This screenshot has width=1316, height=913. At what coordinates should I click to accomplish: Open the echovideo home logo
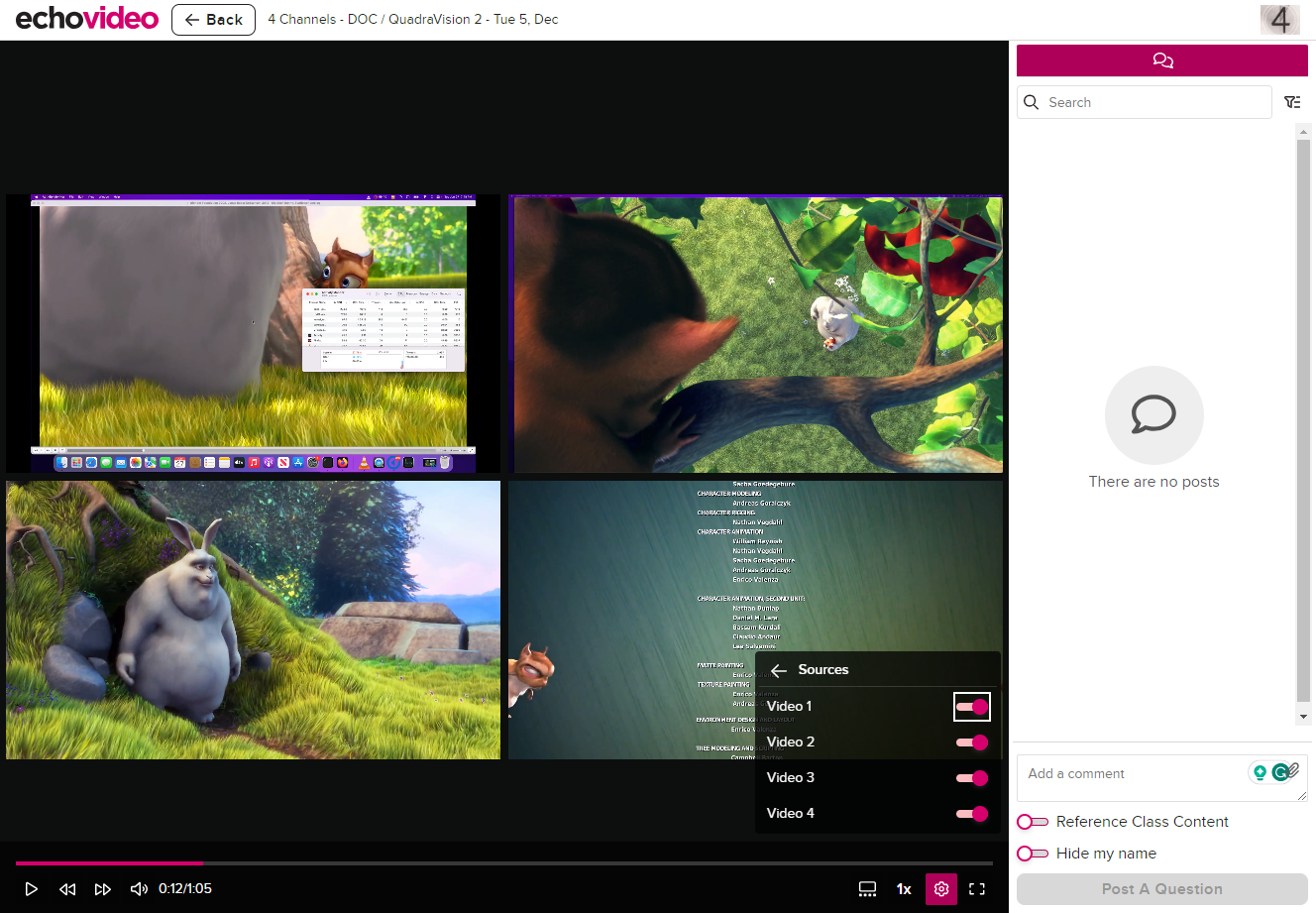pyautogui.click(x=87, y=19)
